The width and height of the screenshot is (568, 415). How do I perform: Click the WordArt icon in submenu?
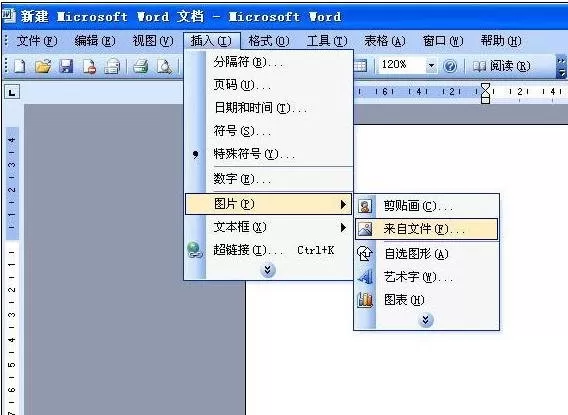tap(365, 277)
